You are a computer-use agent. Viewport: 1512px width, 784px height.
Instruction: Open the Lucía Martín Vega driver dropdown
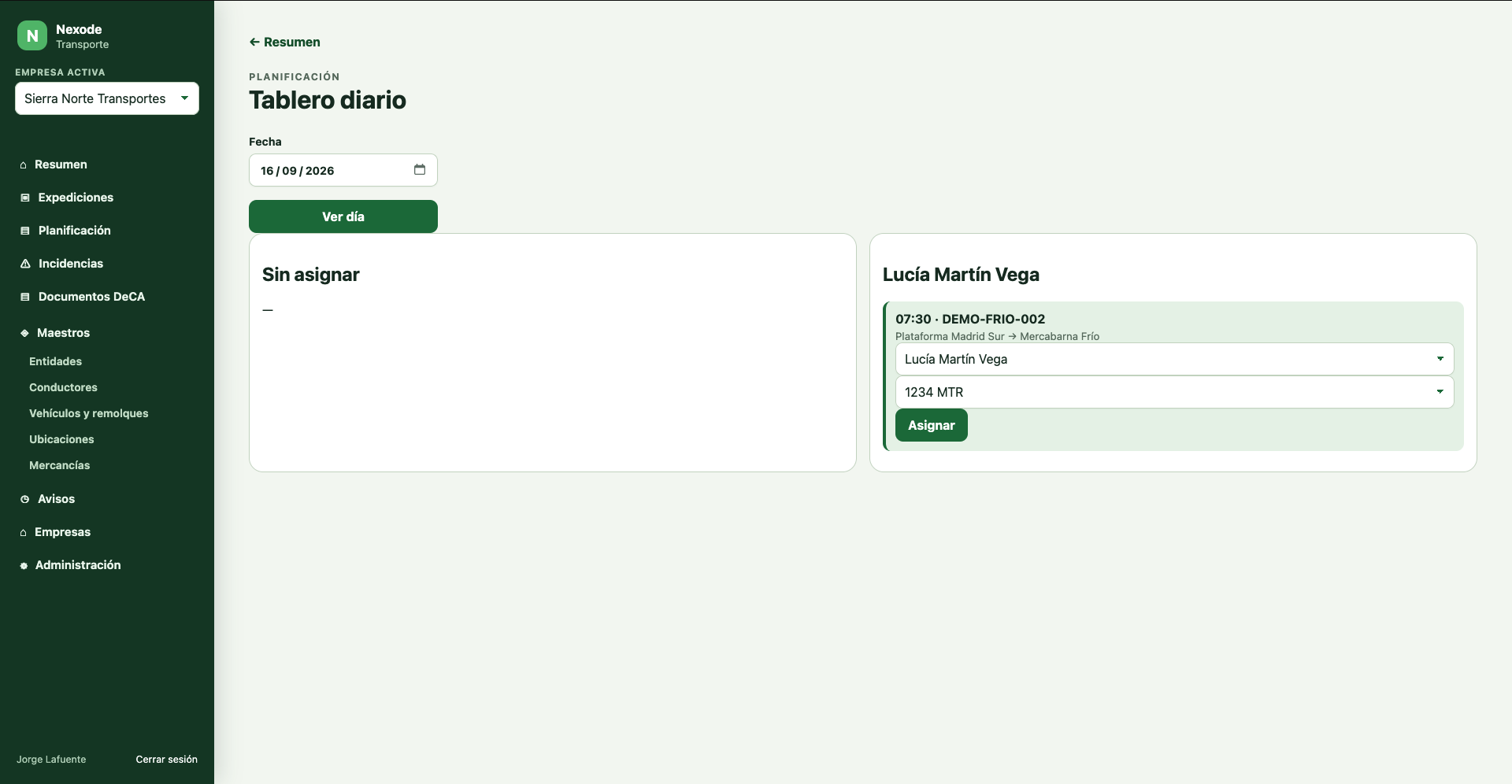click(1174, 359)
